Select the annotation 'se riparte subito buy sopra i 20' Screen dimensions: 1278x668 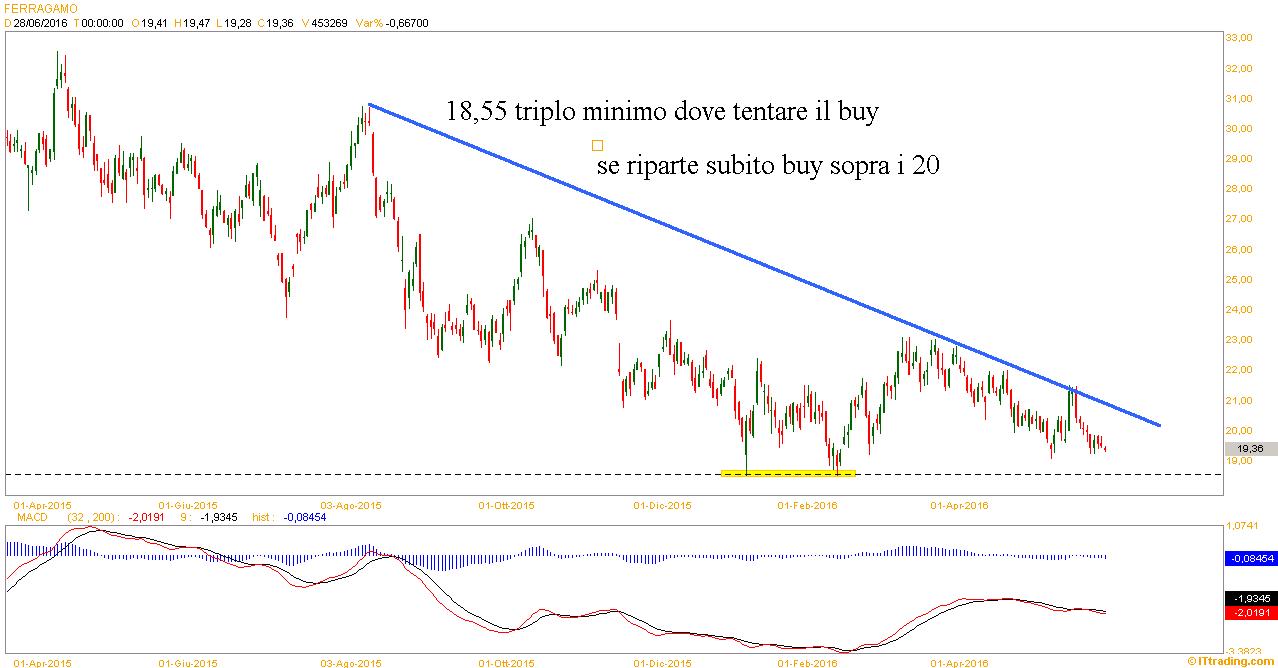tap(768, 166)
